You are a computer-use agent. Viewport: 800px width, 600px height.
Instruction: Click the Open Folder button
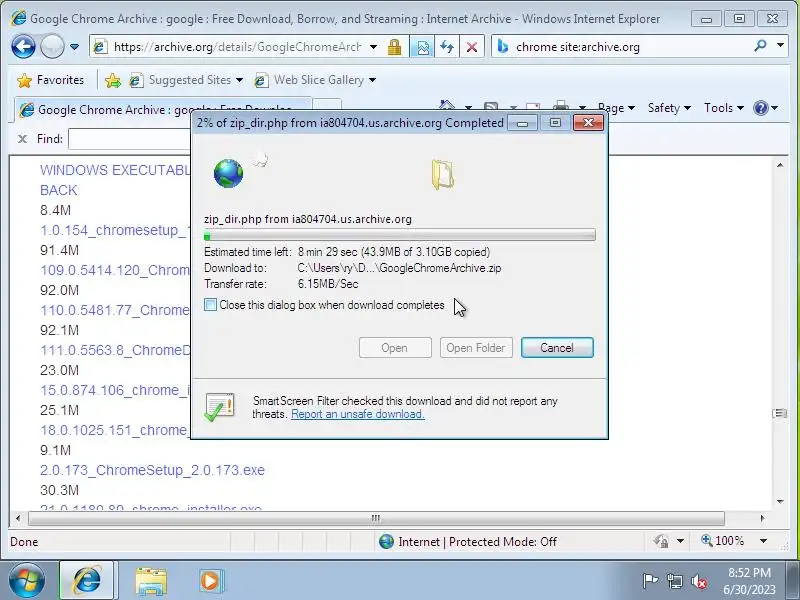[x=476, y=347]
